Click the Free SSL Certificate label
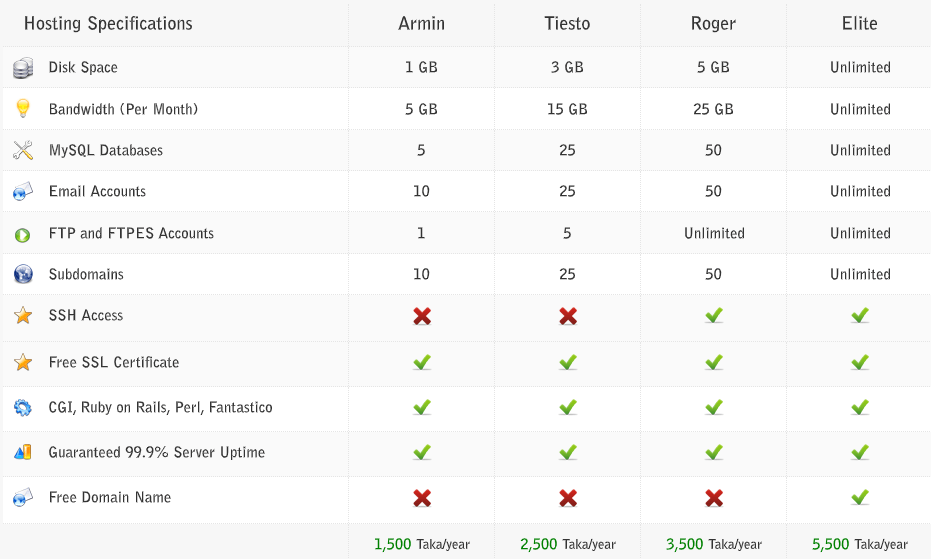The height and width of the screenshot is (559, 931). point(114,362)
